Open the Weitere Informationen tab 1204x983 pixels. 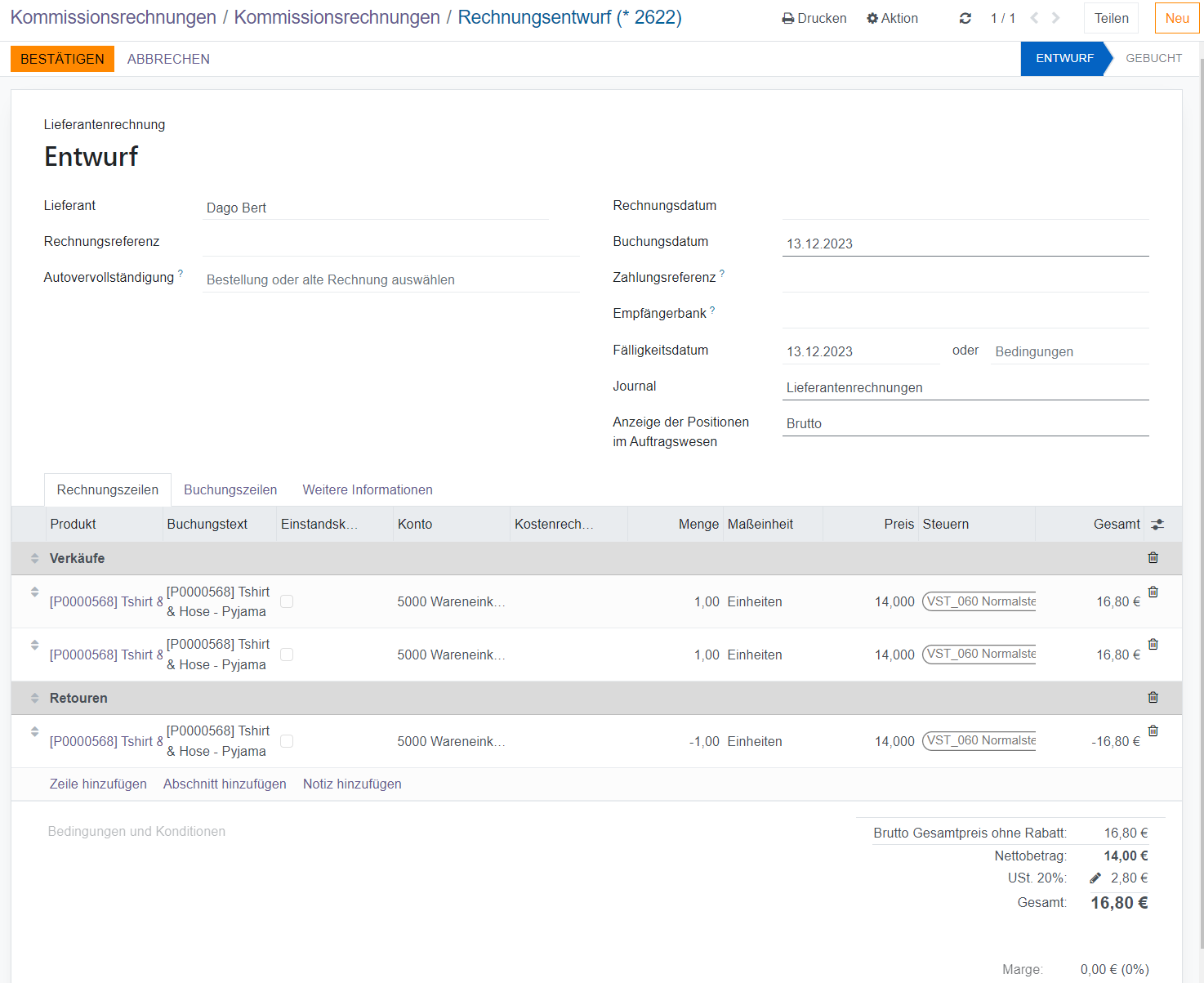(368, 489)
